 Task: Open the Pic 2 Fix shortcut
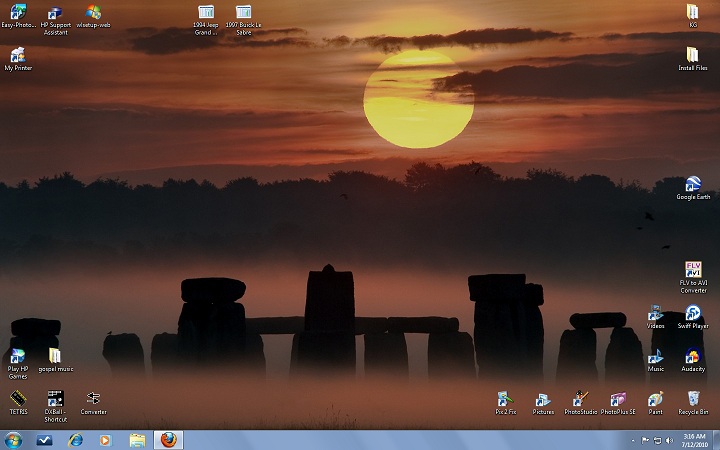506,403
